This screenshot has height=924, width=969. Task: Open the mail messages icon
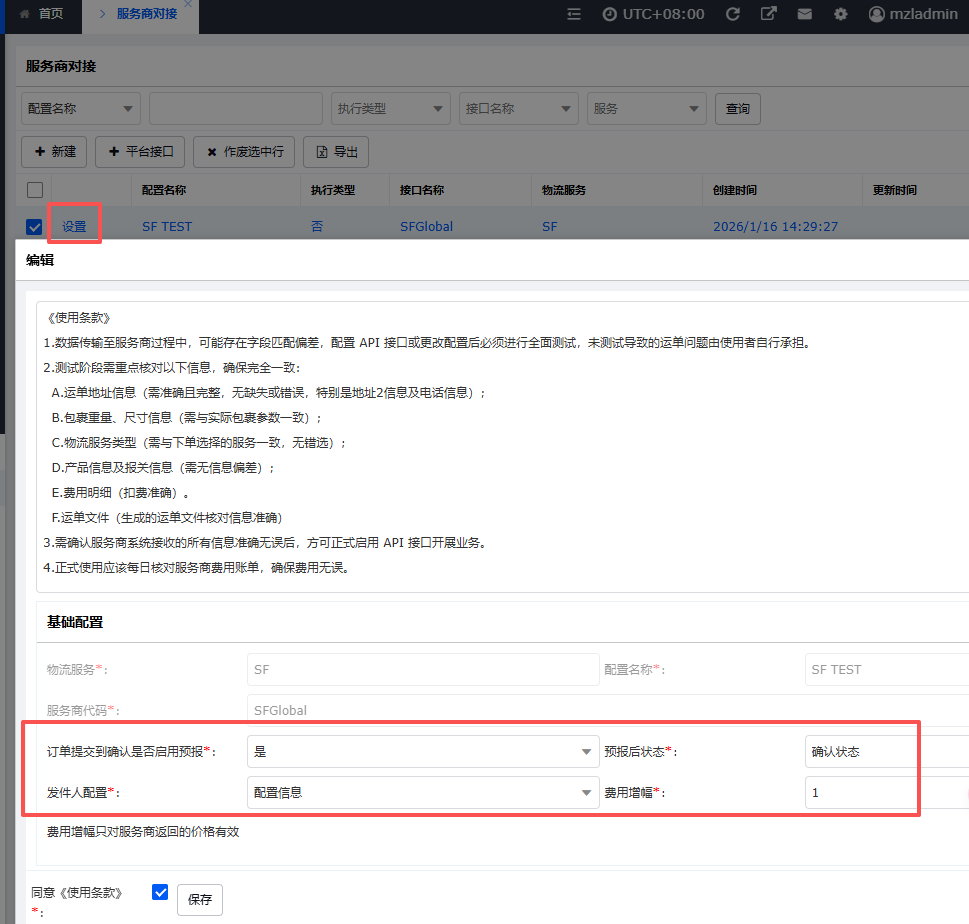click(x=804, y=14)
